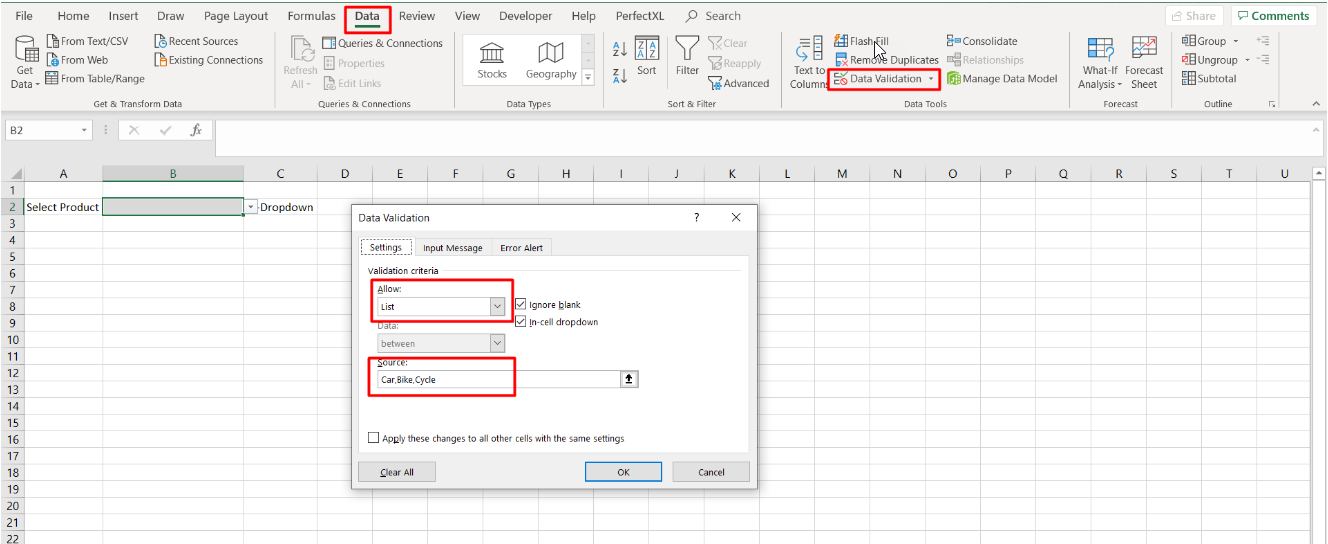Switch to the Formulas tab
1328x544 pixels.
pyautogui.click(x=311, y=16)
